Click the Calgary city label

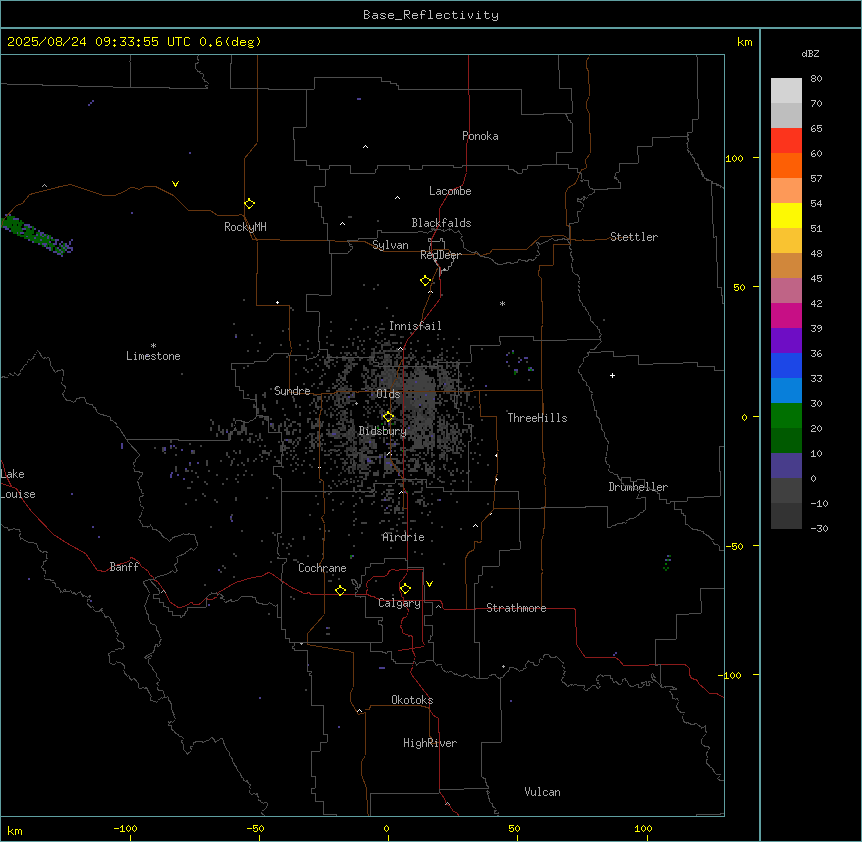(399, 603)
